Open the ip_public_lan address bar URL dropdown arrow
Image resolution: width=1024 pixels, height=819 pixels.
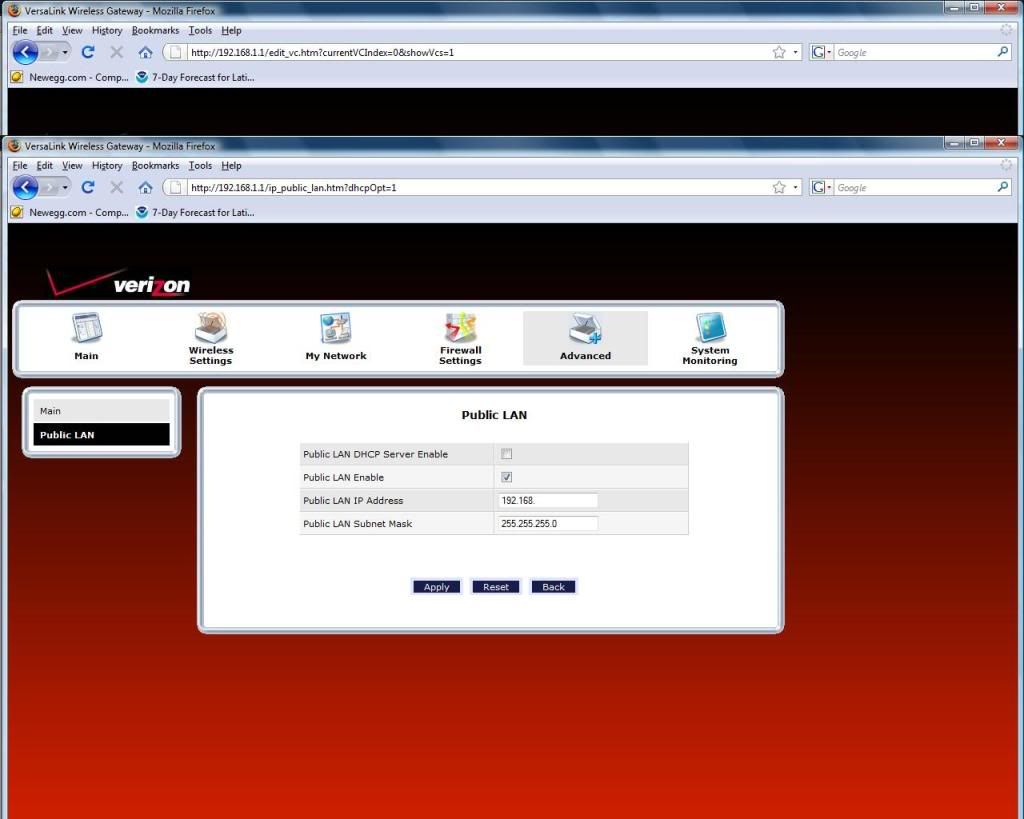796,187
